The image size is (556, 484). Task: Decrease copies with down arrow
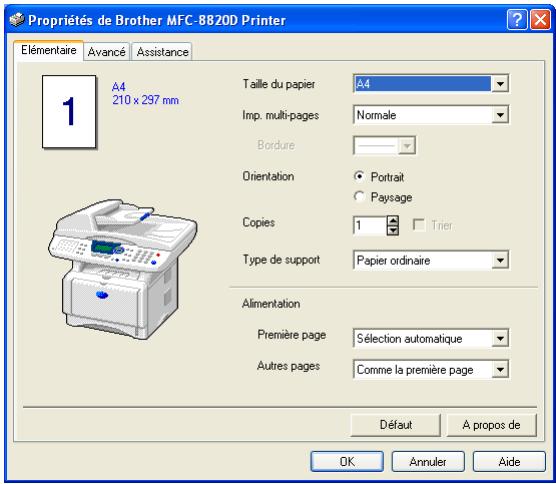click(x=393, y=230)
